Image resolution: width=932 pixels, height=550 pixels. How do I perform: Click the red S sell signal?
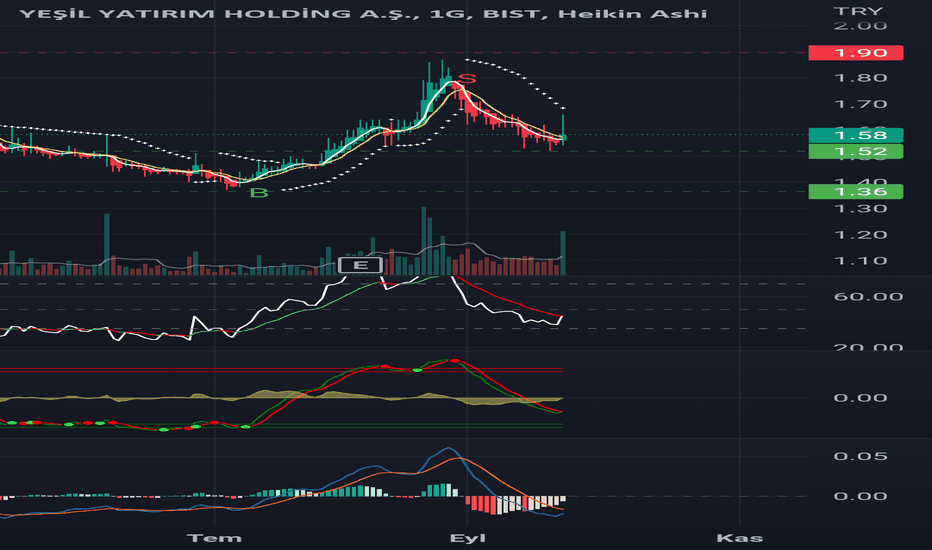click(468, 78)
